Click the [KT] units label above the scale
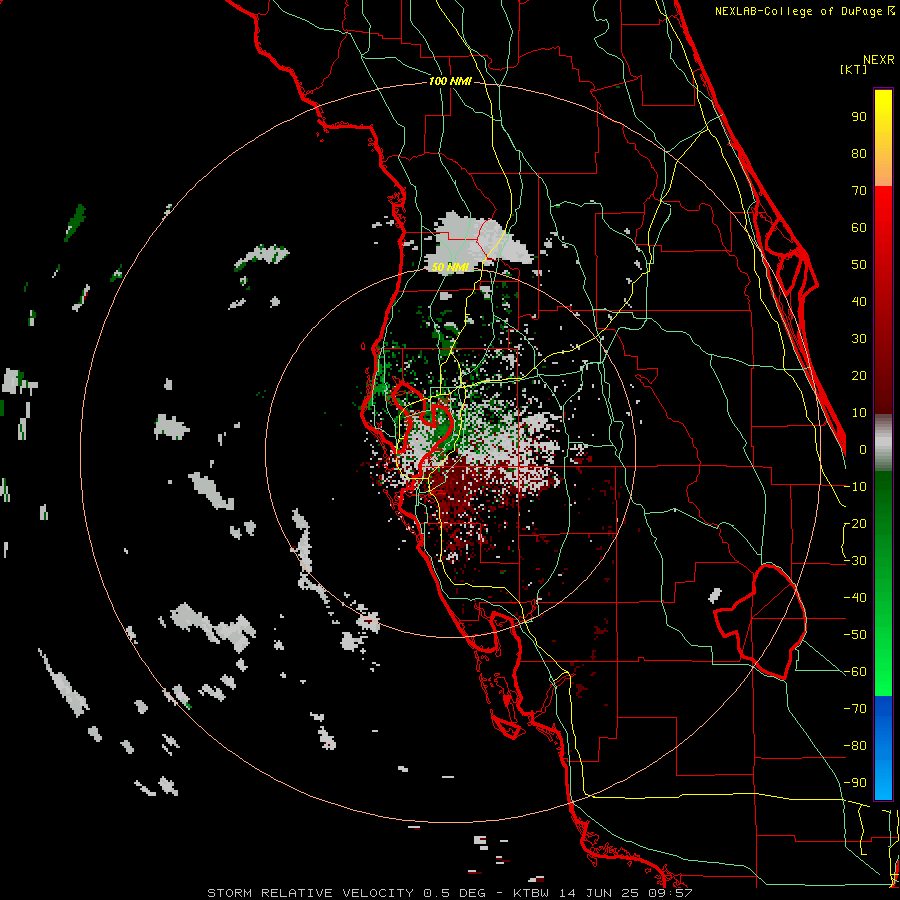 click(x=853, y=69)
